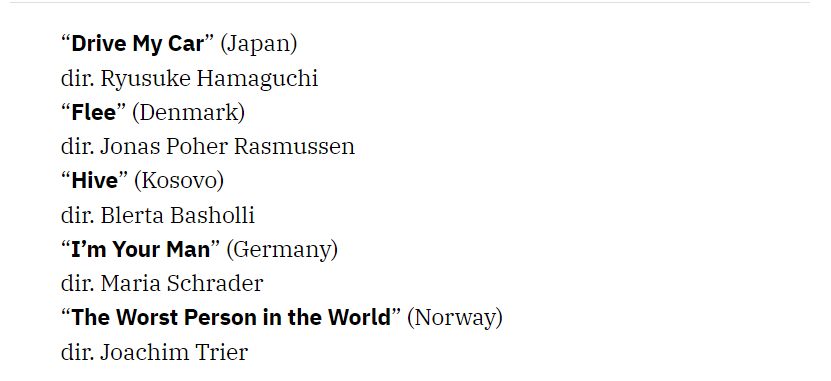Click the horizontal divider line at top
Viewport: 831px width, 381px height.
pos(410,3)
